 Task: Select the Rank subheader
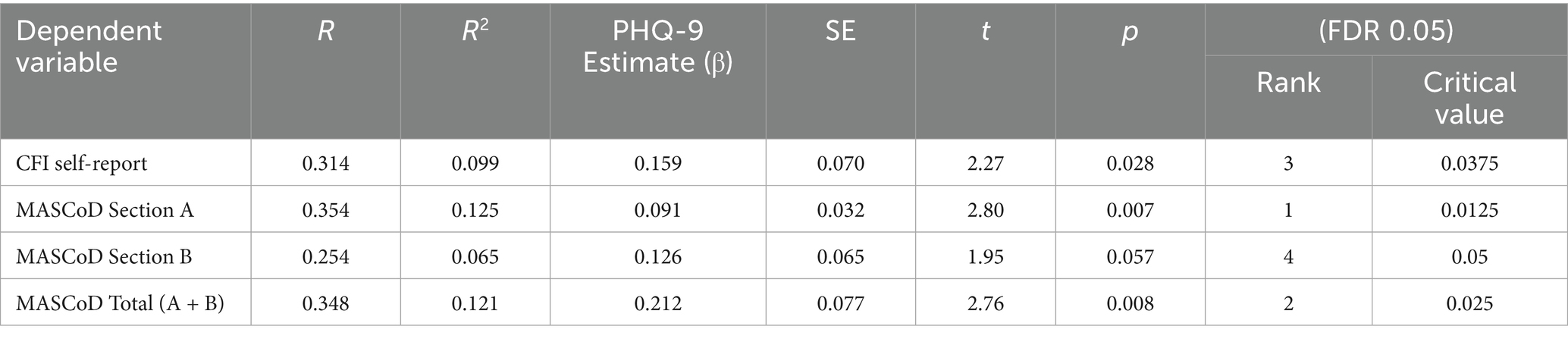click(1288, 83)
